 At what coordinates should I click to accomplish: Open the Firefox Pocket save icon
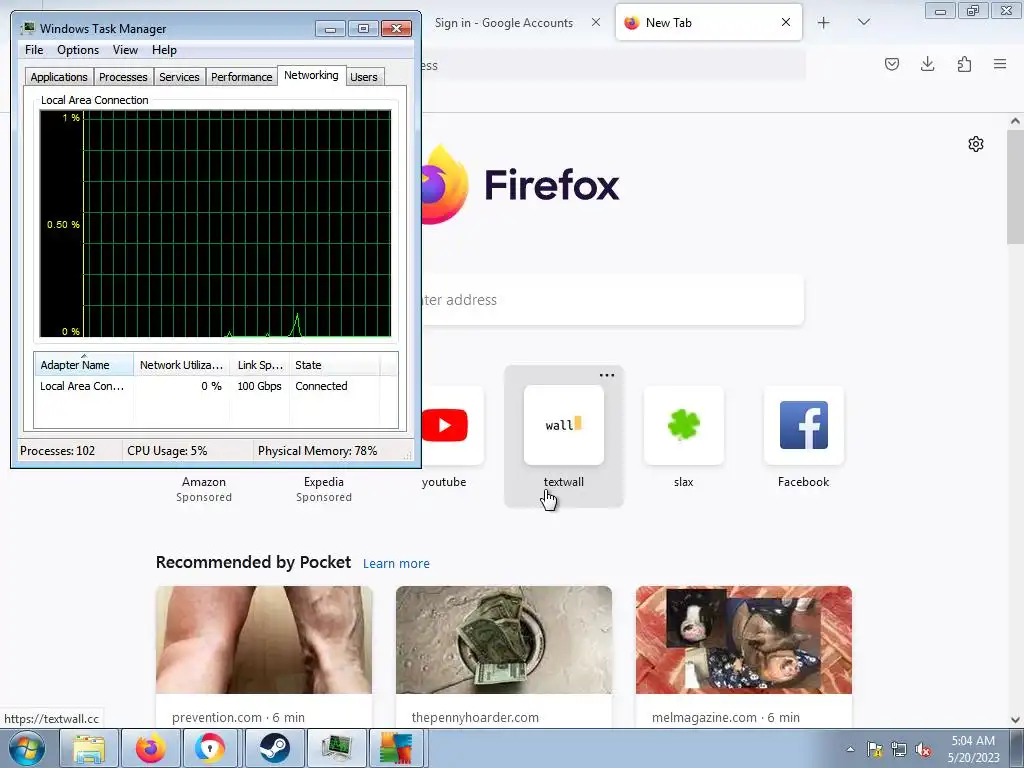point(891,64)
